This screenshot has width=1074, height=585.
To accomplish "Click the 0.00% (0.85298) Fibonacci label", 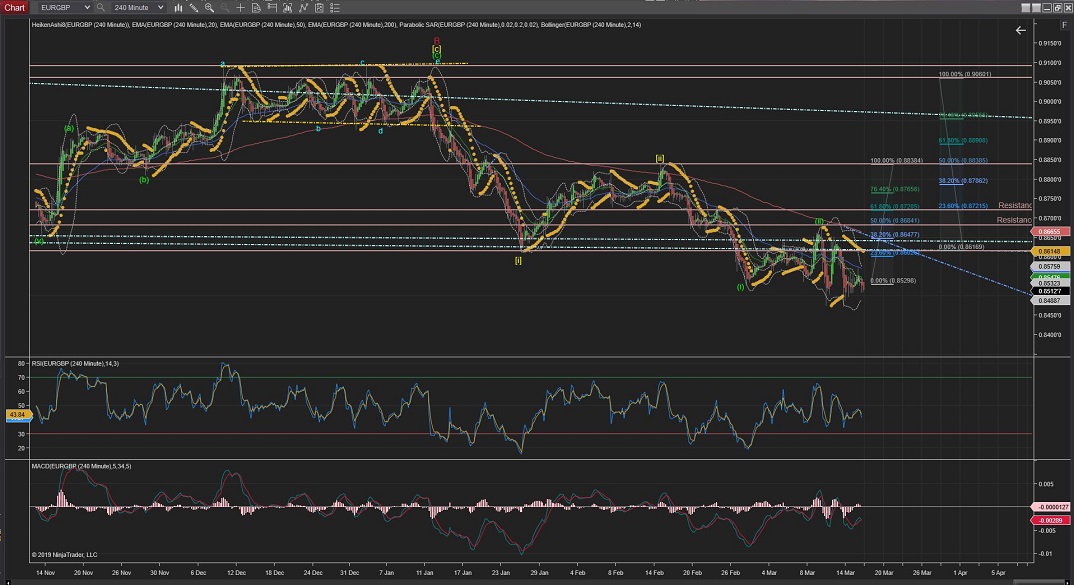I will [893, 281].
